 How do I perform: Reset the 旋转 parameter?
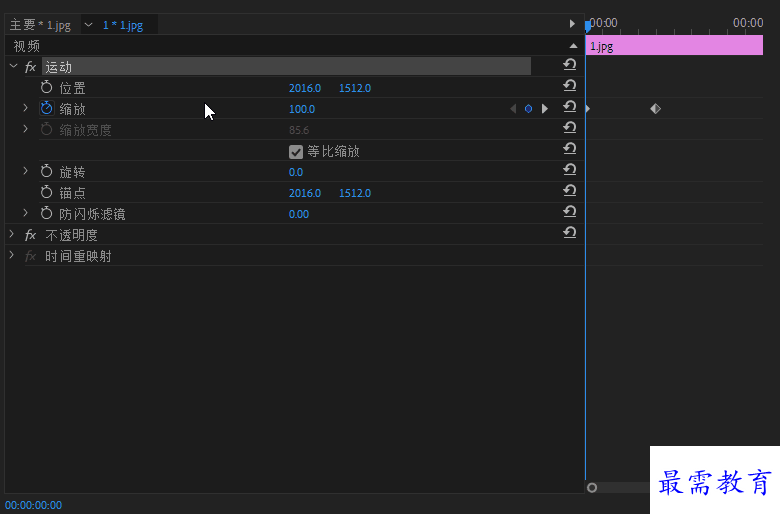click(570, 169)
